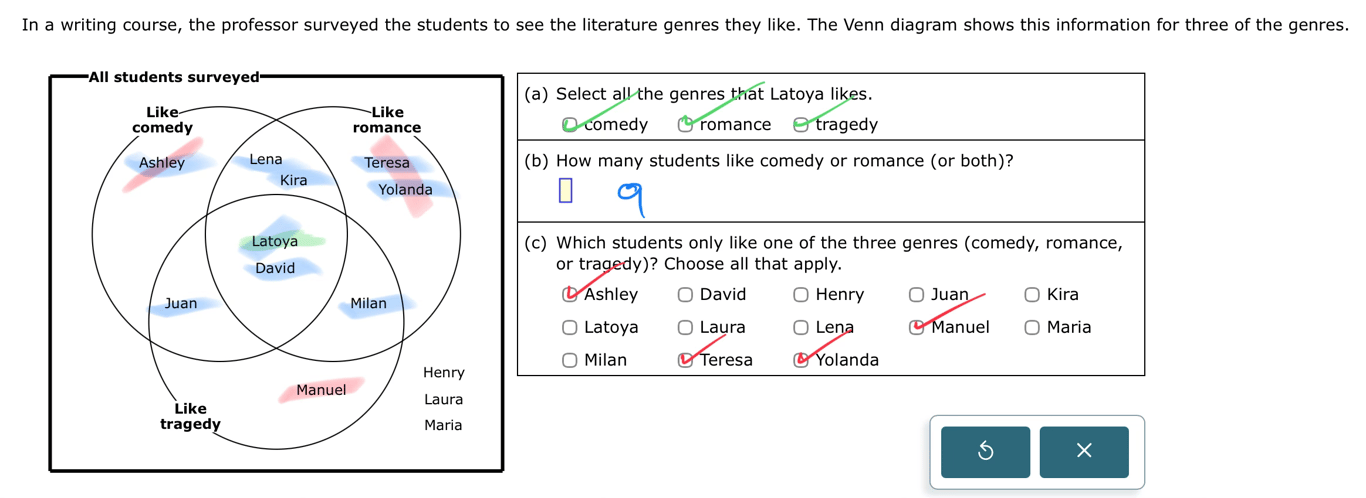The height and width of the screenshot is (498, 1366).
Task: Click Latoya's name in the Venn diagram
Action: (275, 241)
